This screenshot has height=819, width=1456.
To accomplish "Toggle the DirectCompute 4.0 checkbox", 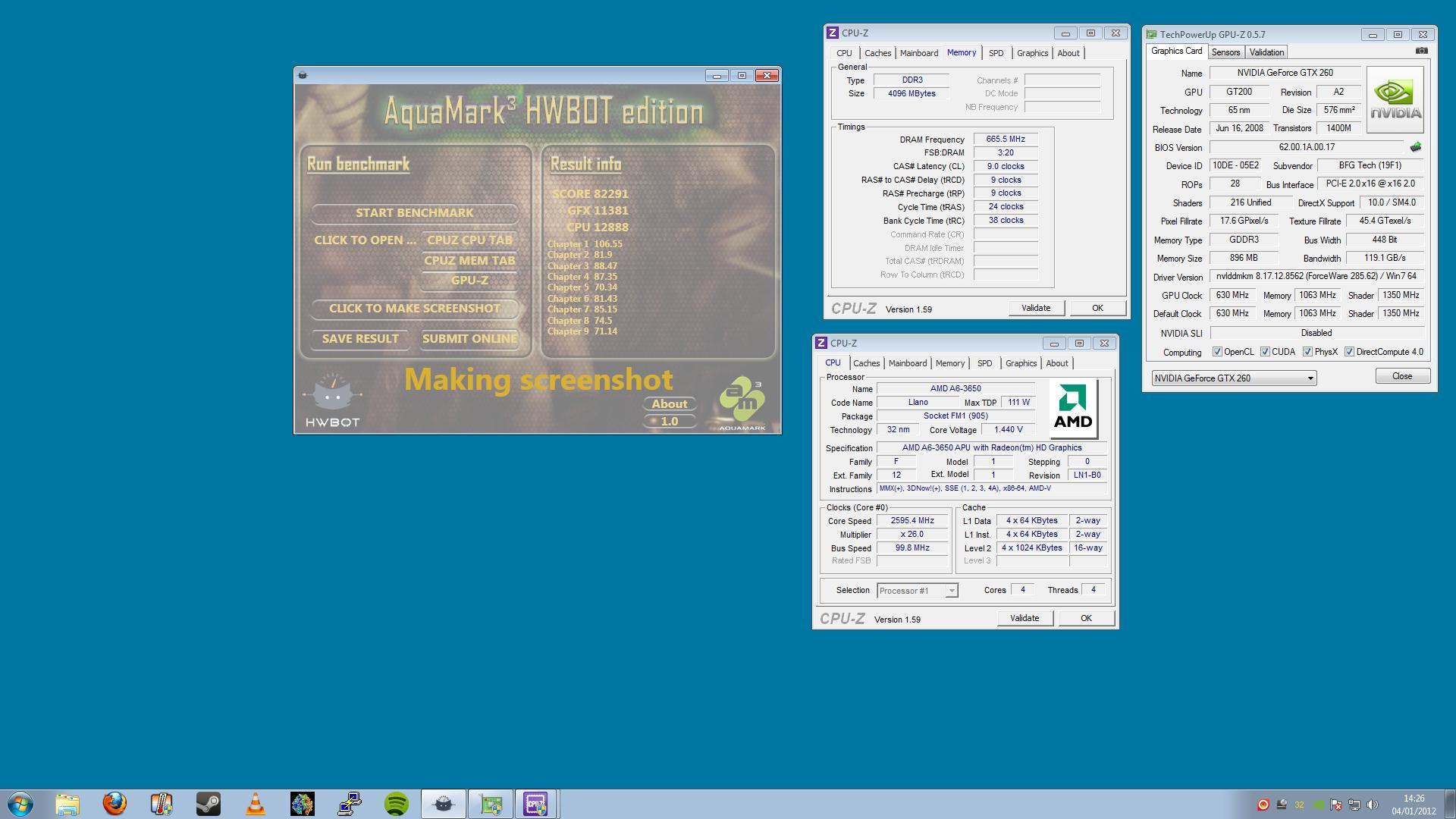I will coord(1349,352).
